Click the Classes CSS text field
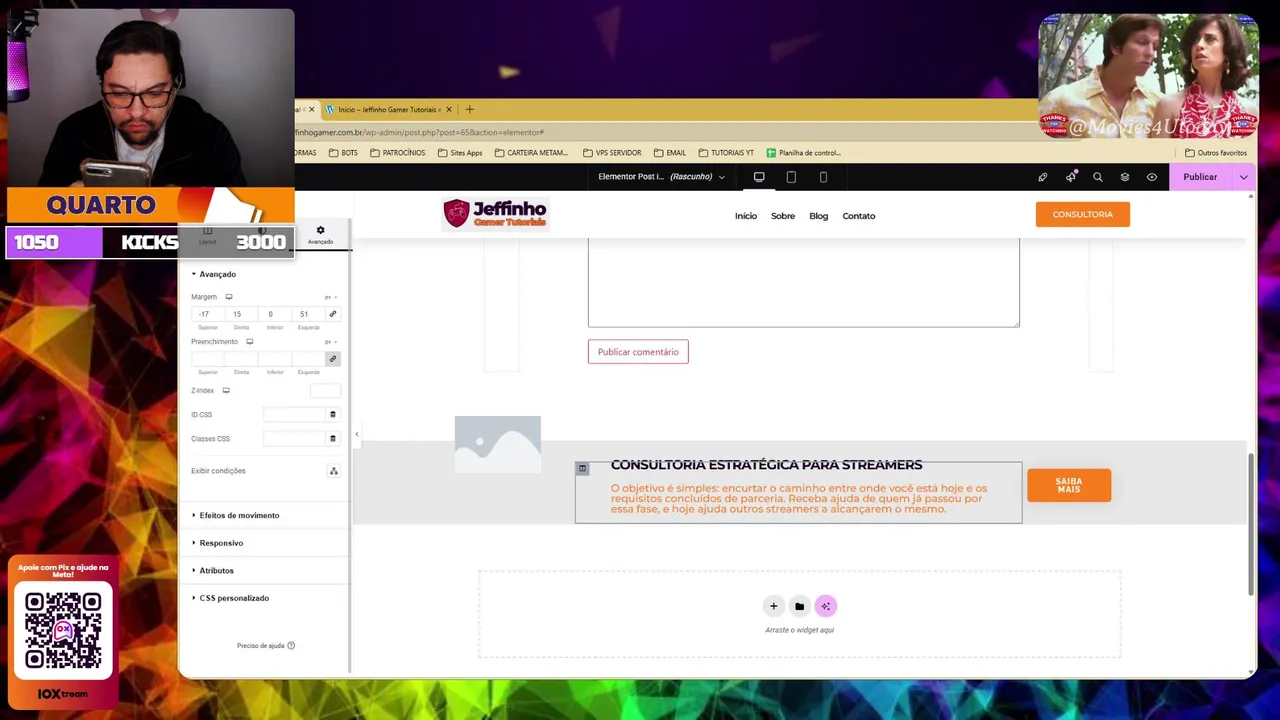The image size is (1280, 720). (295, 438)
